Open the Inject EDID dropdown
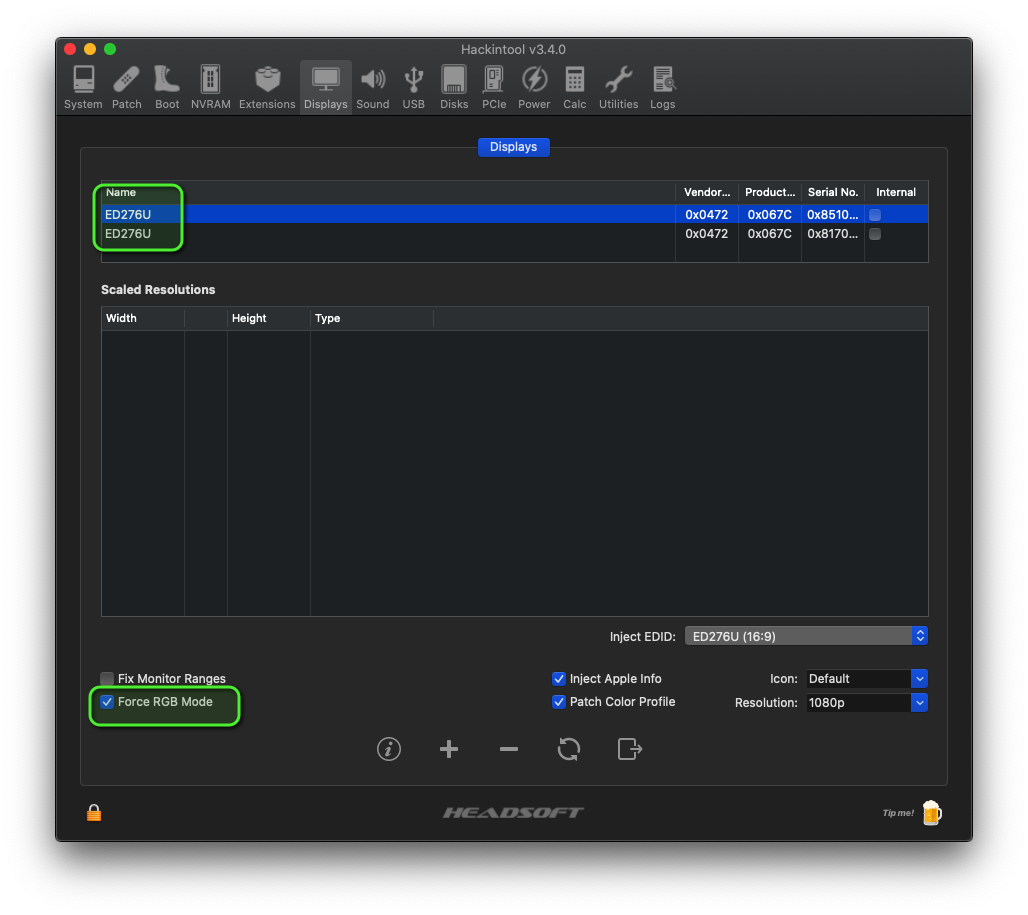 click(806, 636)
